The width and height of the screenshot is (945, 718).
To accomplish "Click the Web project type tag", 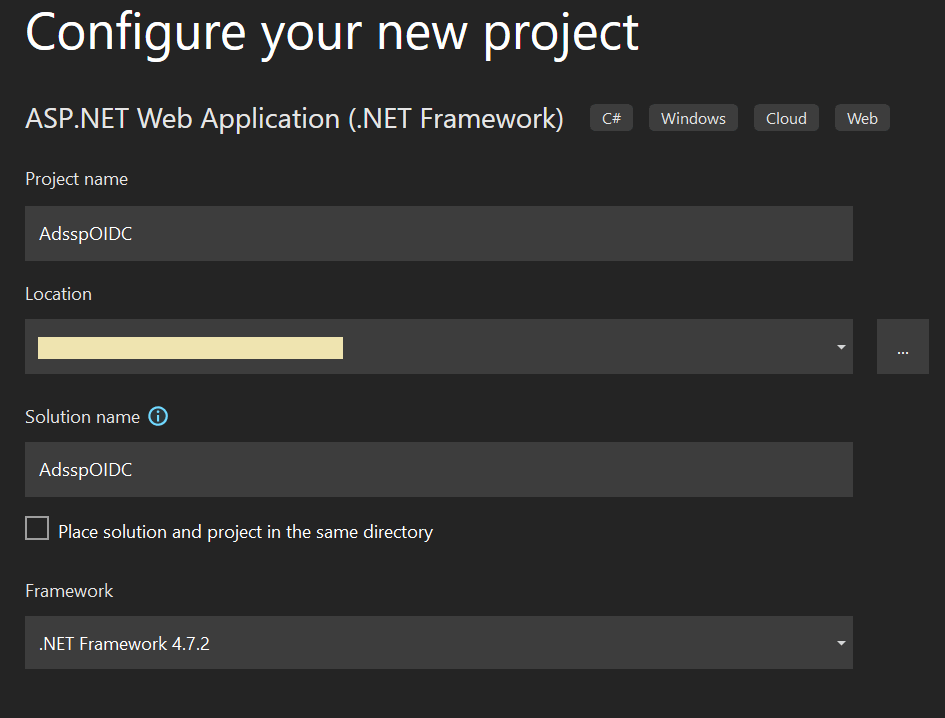I will [862, 118].
